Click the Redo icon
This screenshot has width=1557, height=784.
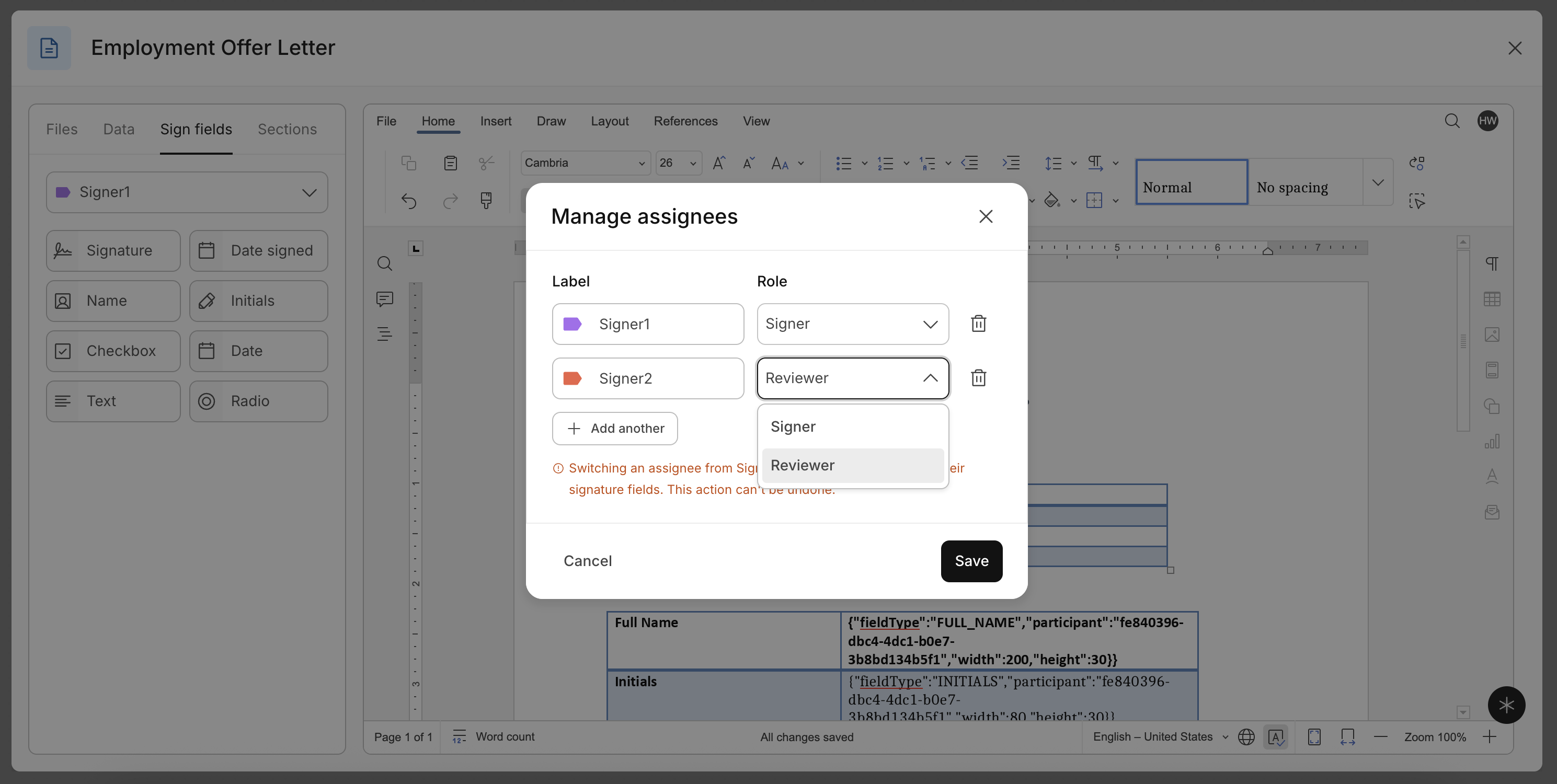(450, 201)
